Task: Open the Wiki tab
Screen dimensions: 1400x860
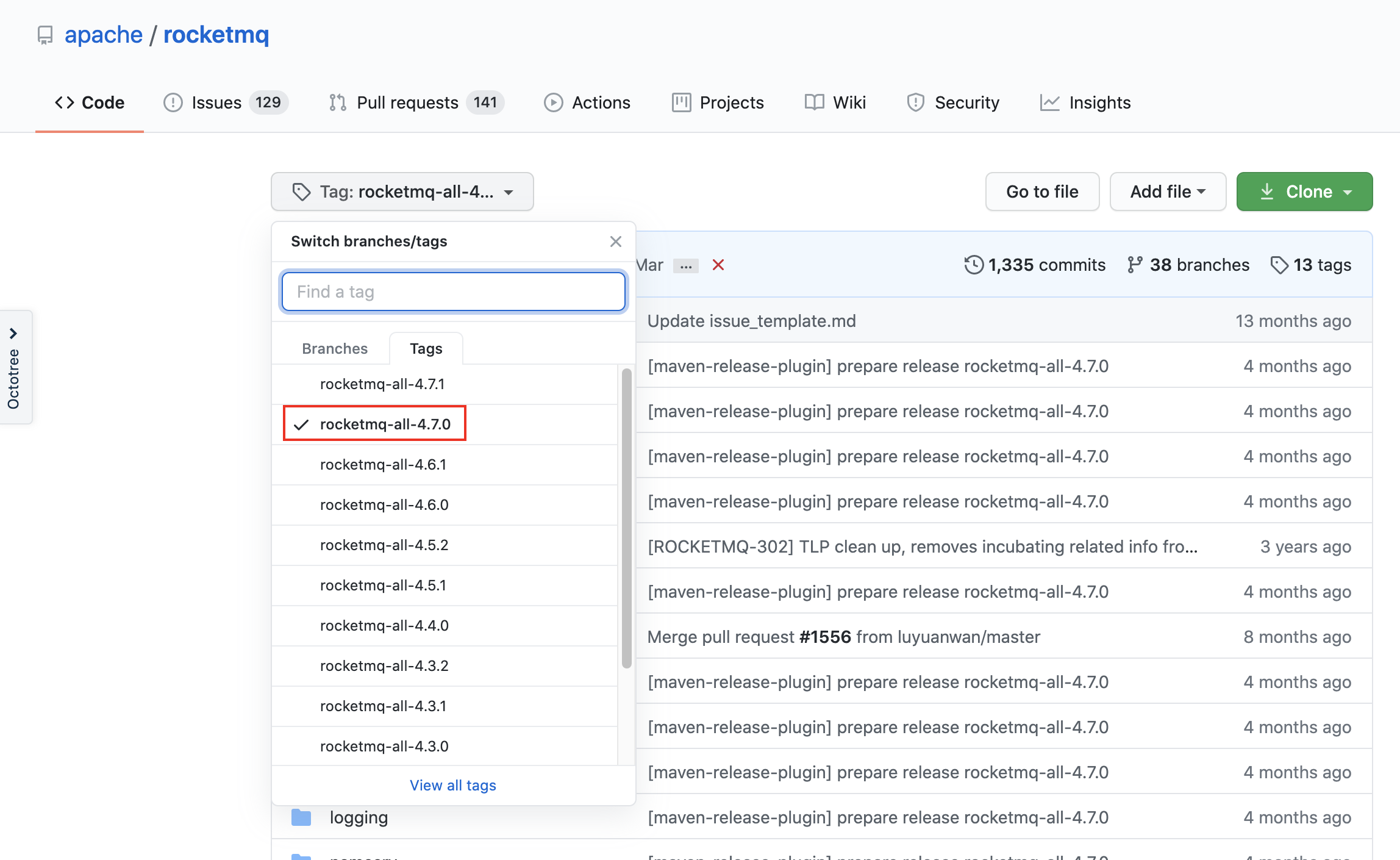Action: 835,102
